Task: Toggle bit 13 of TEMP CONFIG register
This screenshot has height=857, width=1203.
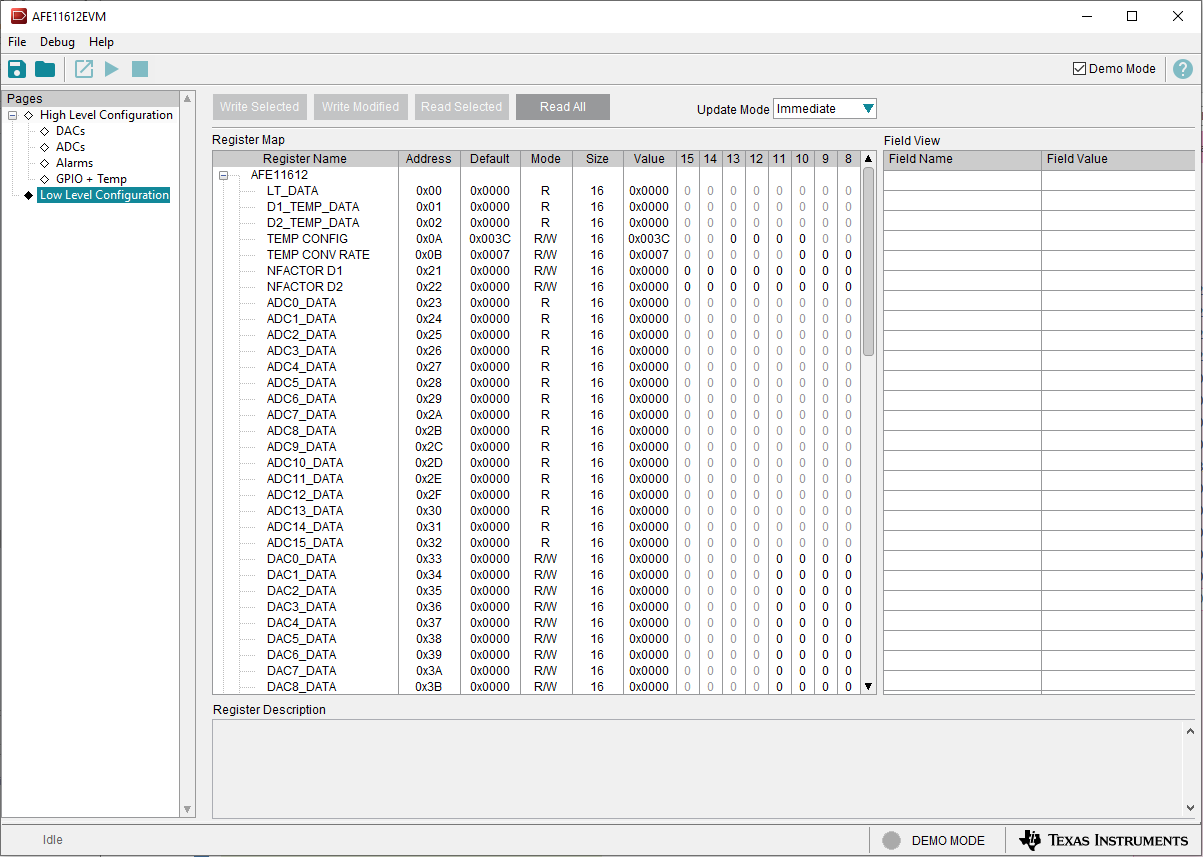Action: 733,239
